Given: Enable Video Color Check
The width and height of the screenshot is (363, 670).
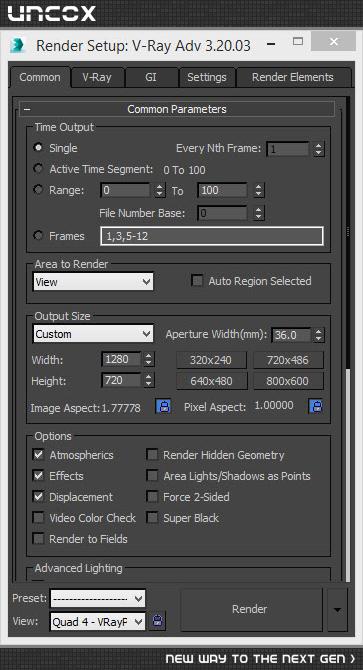Looking at the screenshot, I should [38, 518].
